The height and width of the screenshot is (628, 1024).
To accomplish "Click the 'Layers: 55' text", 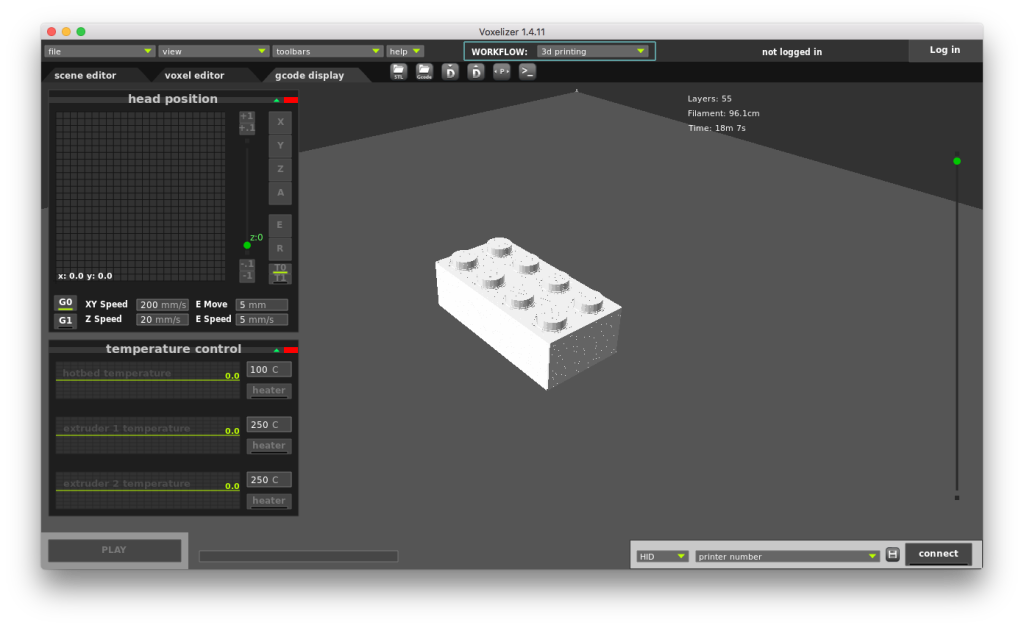I will point(709,99).
